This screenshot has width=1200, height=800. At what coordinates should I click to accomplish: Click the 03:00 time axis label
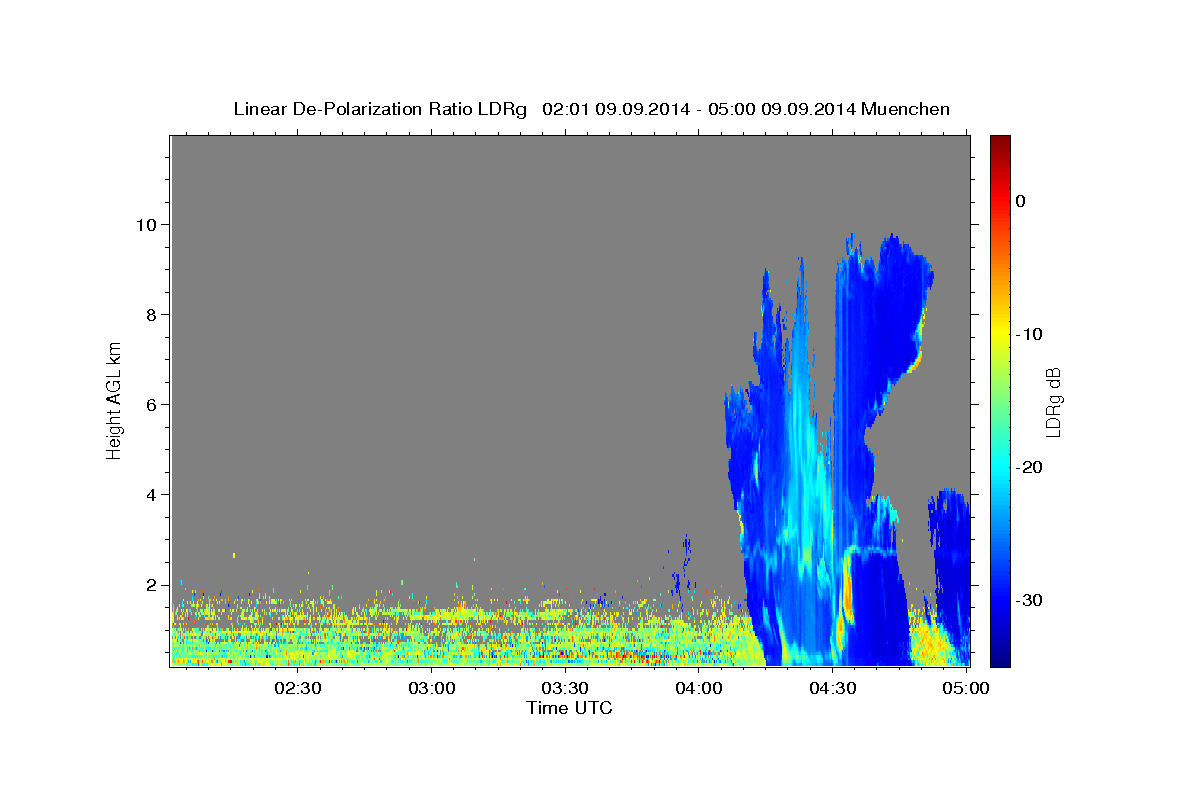[x=433, y=688]
